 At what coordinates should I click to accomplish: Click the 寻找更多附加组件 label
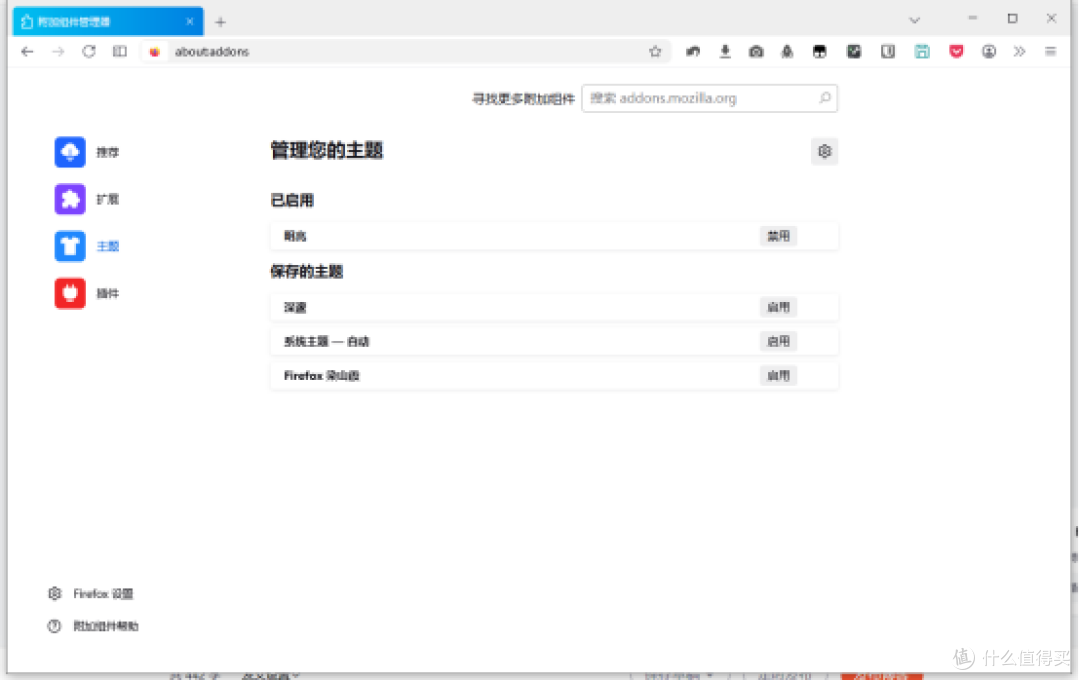(x=523, y=99)
